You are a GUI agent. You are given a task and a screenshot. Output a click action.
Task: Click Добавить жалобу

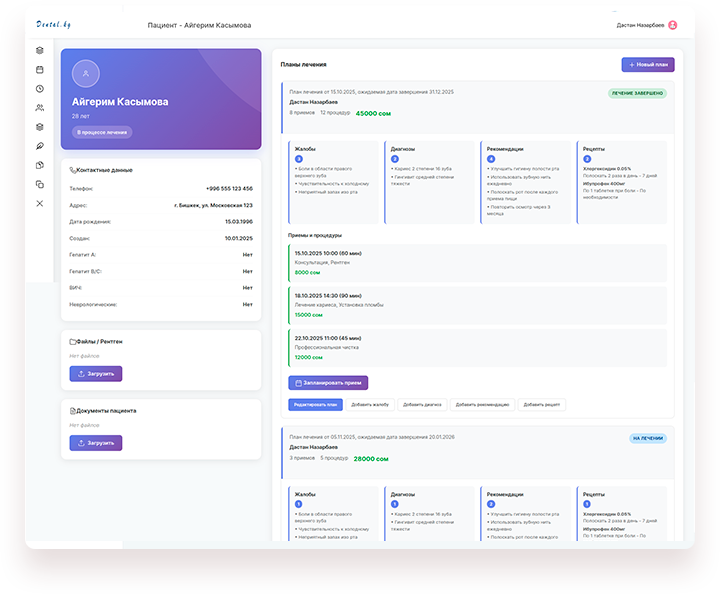click(370, 405)
